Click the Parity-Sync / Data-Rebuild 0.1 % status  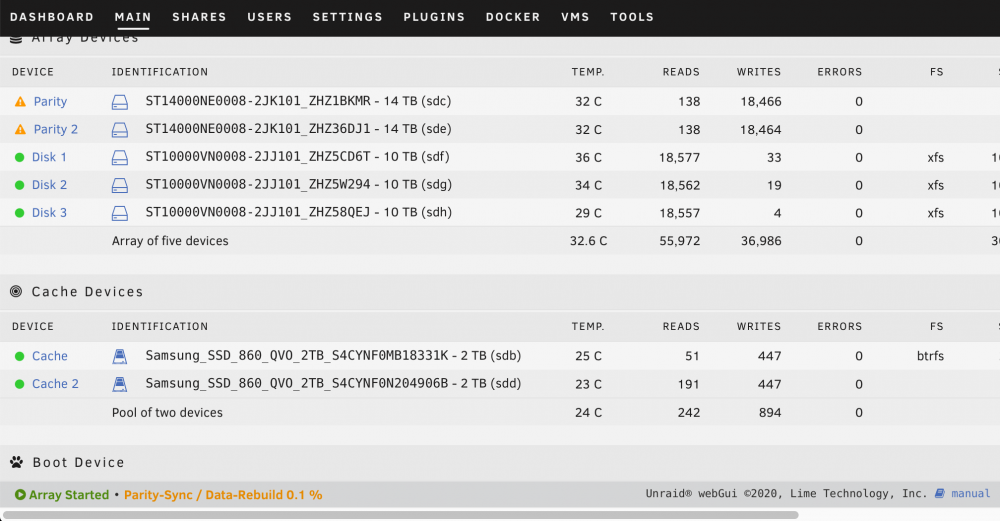[x=223, y=495]
